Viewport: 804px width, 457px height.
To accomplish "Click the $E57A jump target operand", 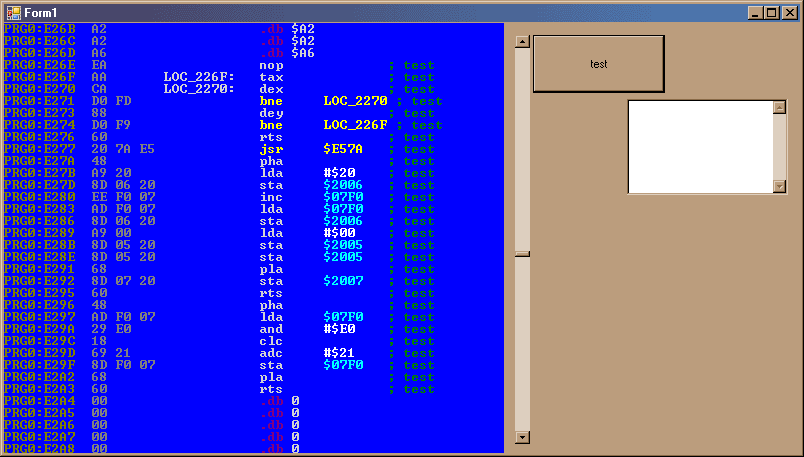I will coord(343,149).
